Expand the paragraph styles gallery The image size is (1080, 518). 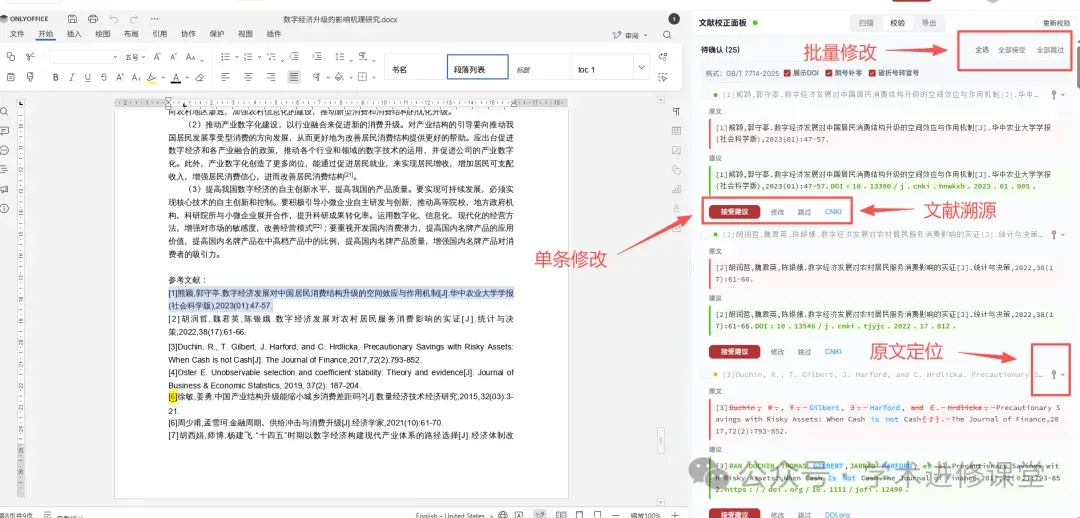pyautogui.click(x=642, y=68)
